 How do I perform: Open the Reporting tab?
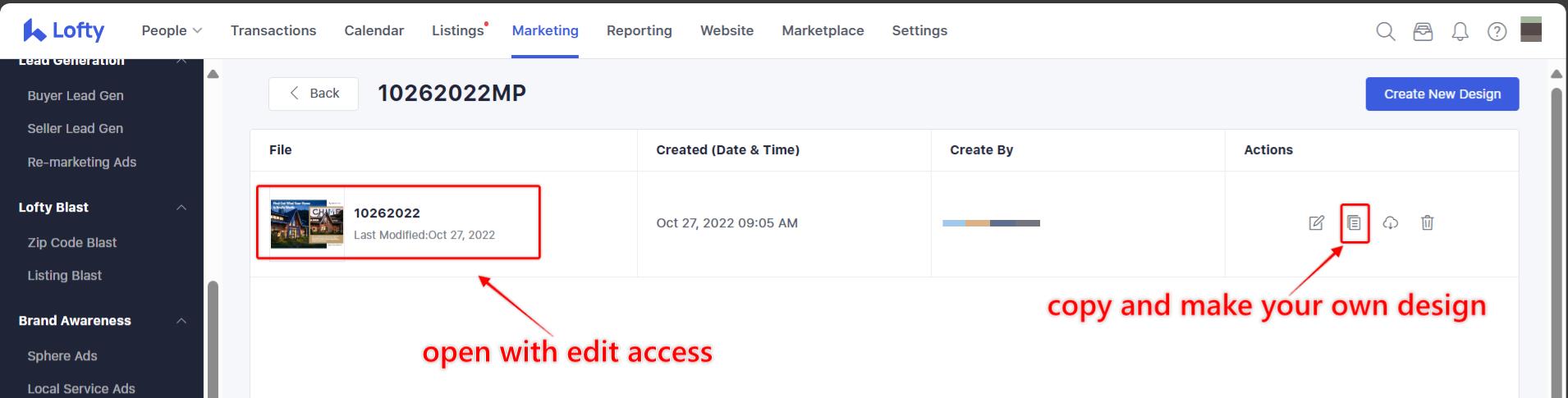(x=639, y=30)
